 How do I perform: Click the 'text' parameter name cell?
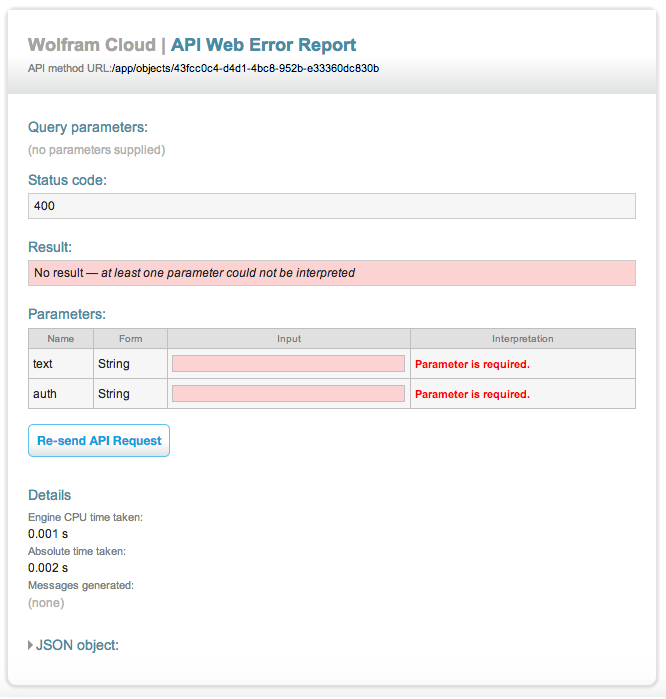click(61, 363)
